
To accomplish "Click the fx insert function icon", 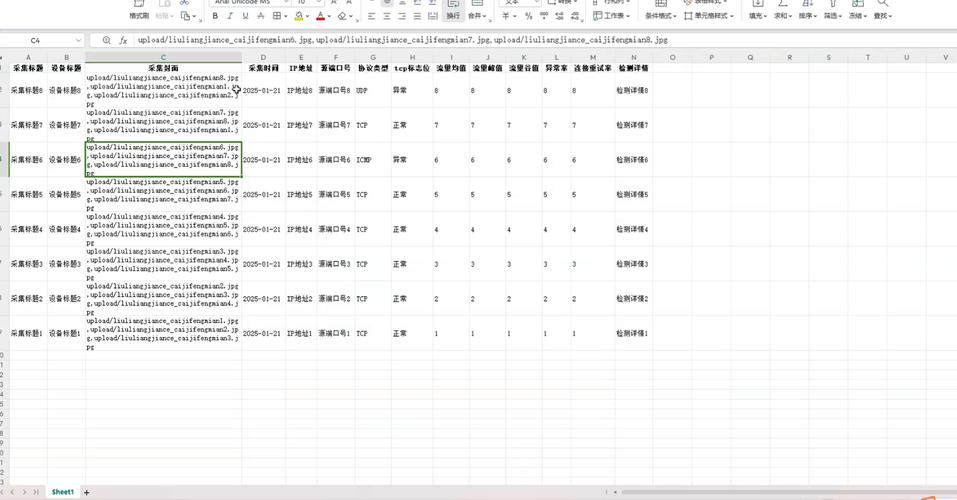I will point(123,40).
